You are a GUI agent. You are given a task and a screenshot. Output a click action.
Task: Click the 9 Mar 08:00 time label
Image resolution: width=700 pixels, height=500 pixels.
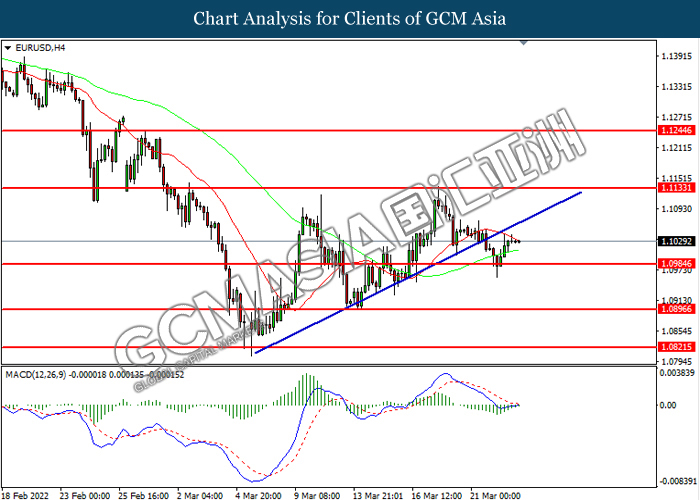pyautogui.click(x=317, y=496)
